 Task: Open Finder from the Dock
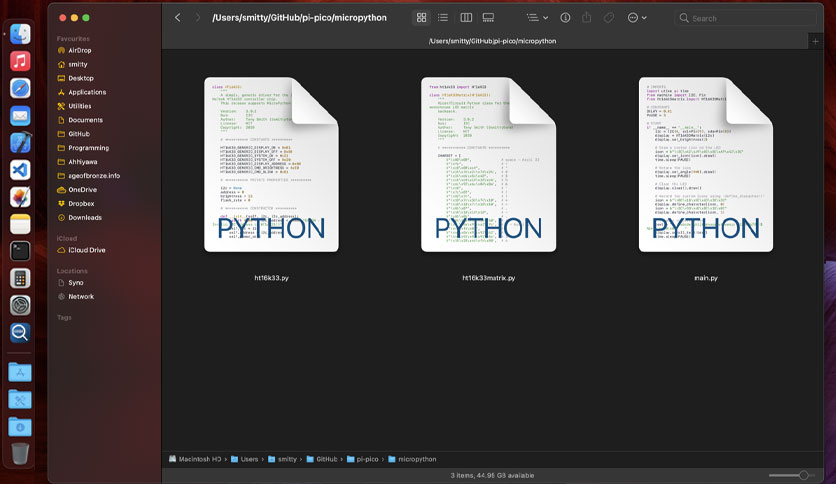[20, 34]
